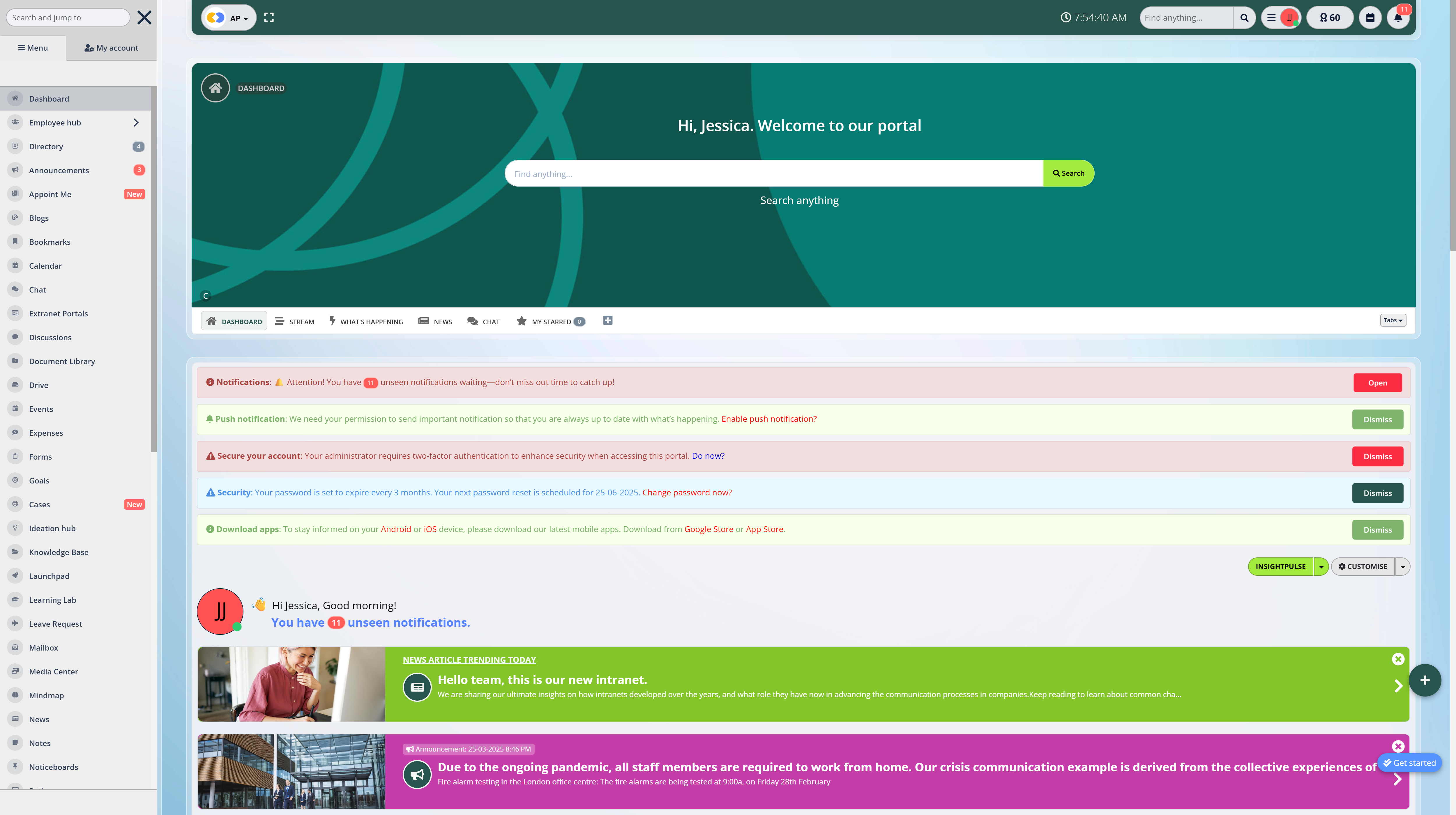This screenshot has height=815, width=1456.
Task: Click the announcement megaphone circle icon
Action: (x=417, y=774)
